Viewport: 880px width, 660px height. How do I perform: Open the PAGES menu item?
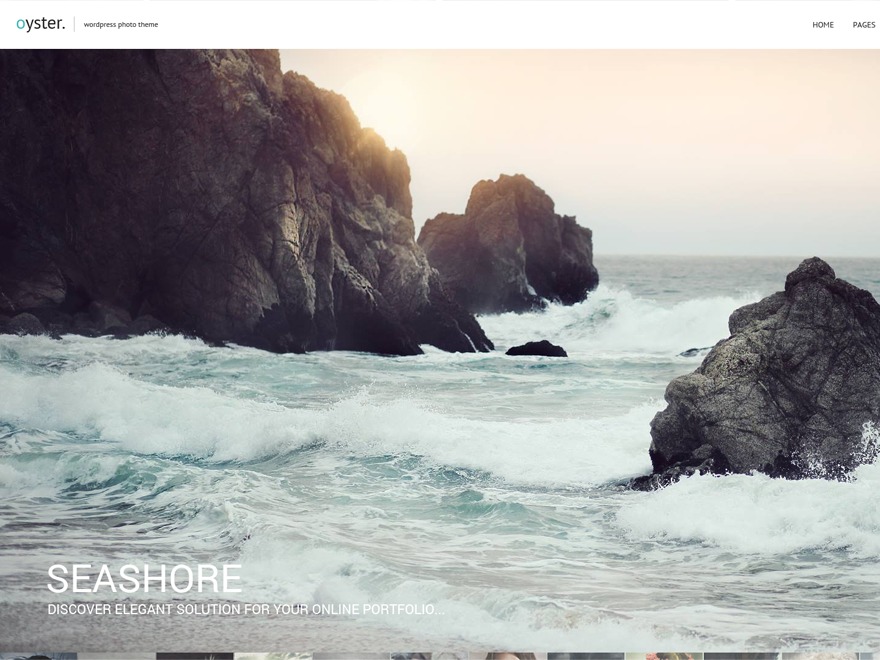pos(864,25)
